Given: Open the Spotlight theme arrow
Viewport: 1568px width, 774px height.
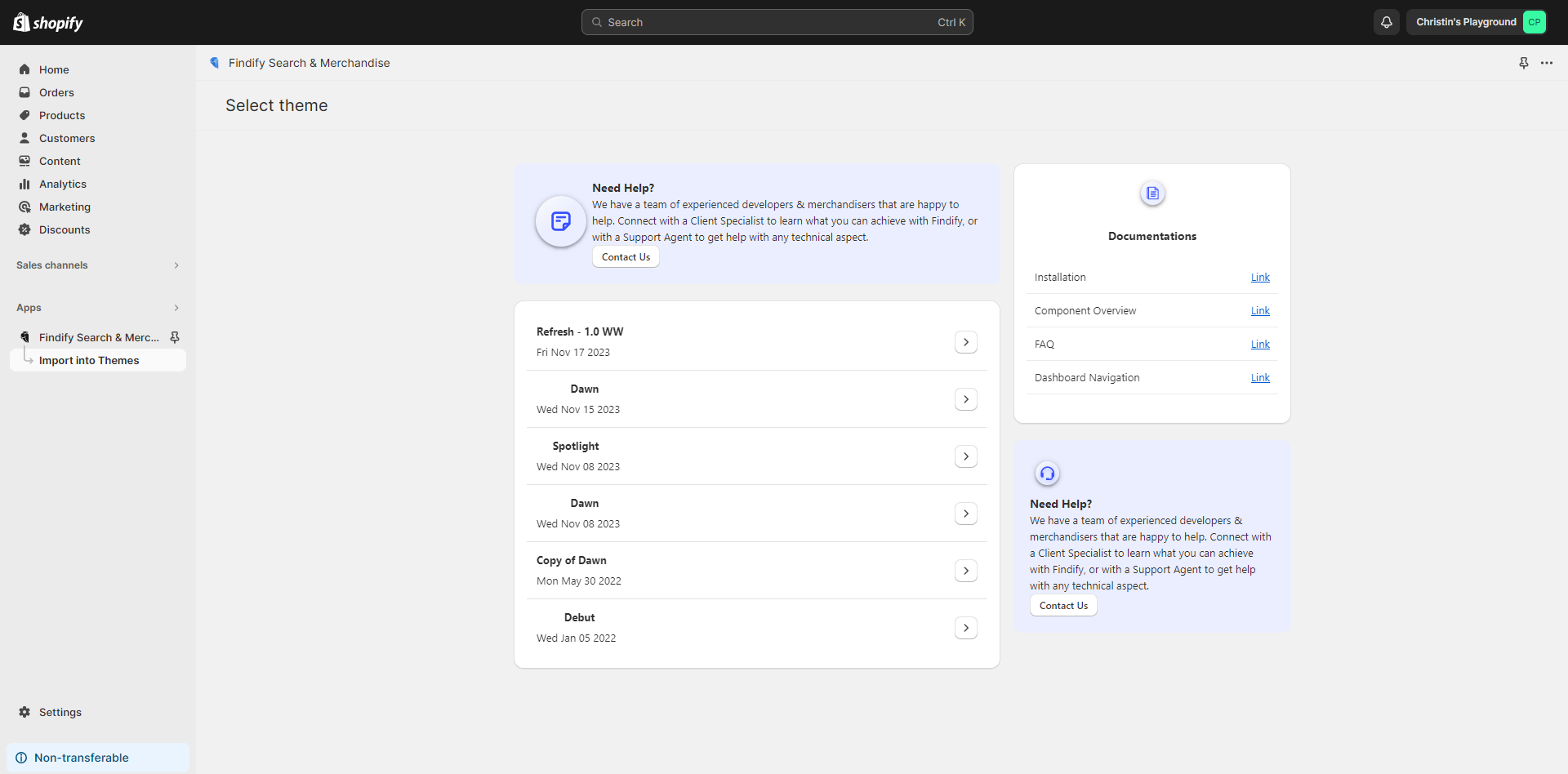Looking at the screenshot, I should click(966, 456).
